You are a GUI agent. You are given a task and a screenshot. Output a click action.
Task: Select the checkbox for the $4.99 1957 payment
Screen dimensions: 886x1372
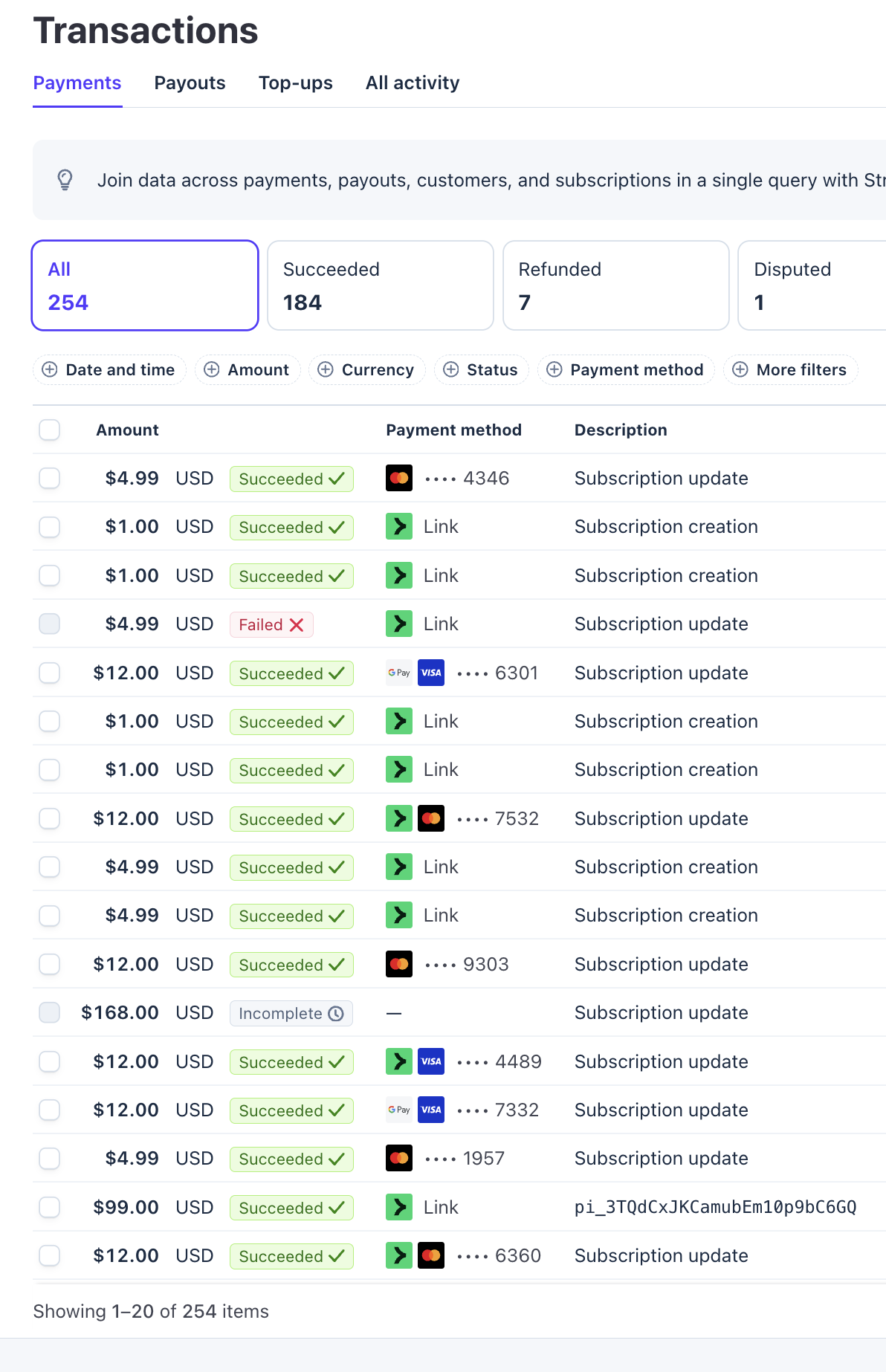50,1158
